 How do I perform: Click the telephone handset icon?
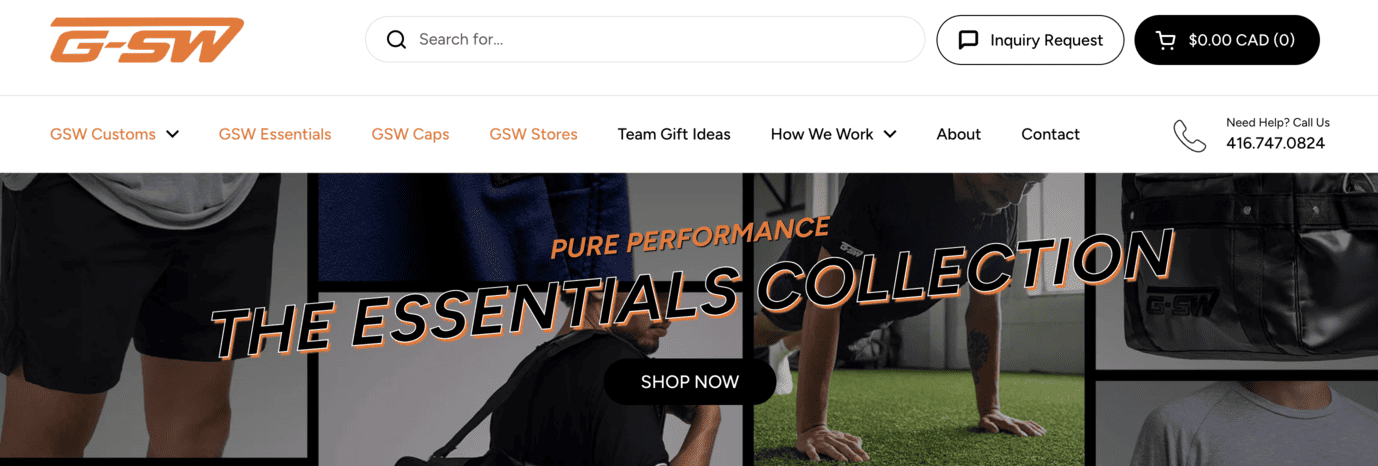(1190, 135)
